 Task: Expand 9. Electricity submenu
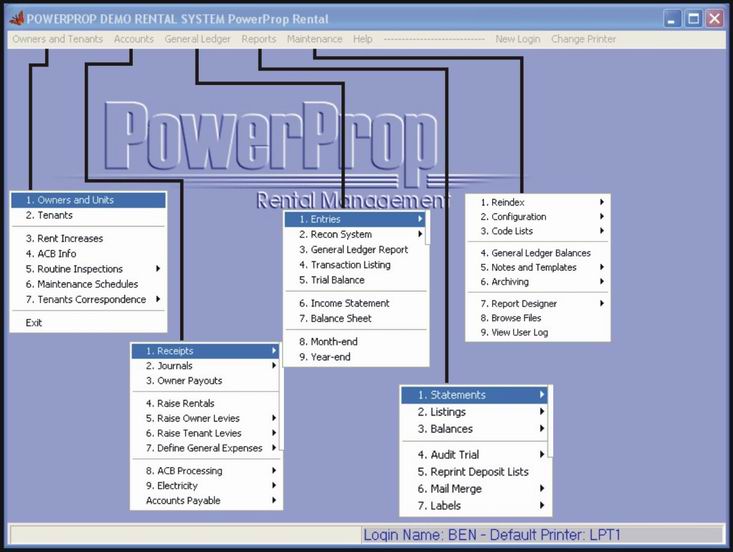[x=205, y=486]
